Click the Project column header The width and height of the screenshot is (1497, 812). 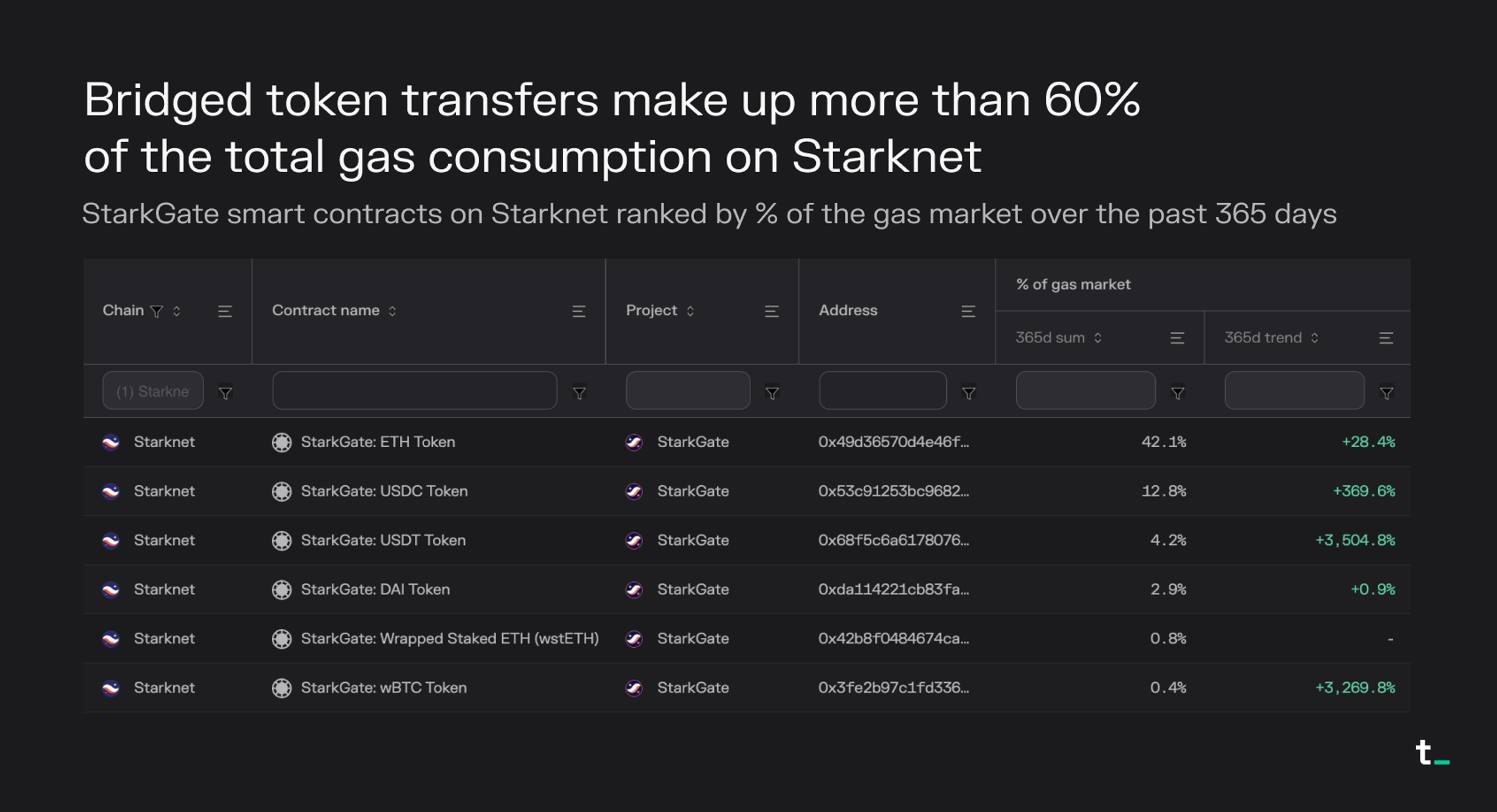click(x=651, y=311)
